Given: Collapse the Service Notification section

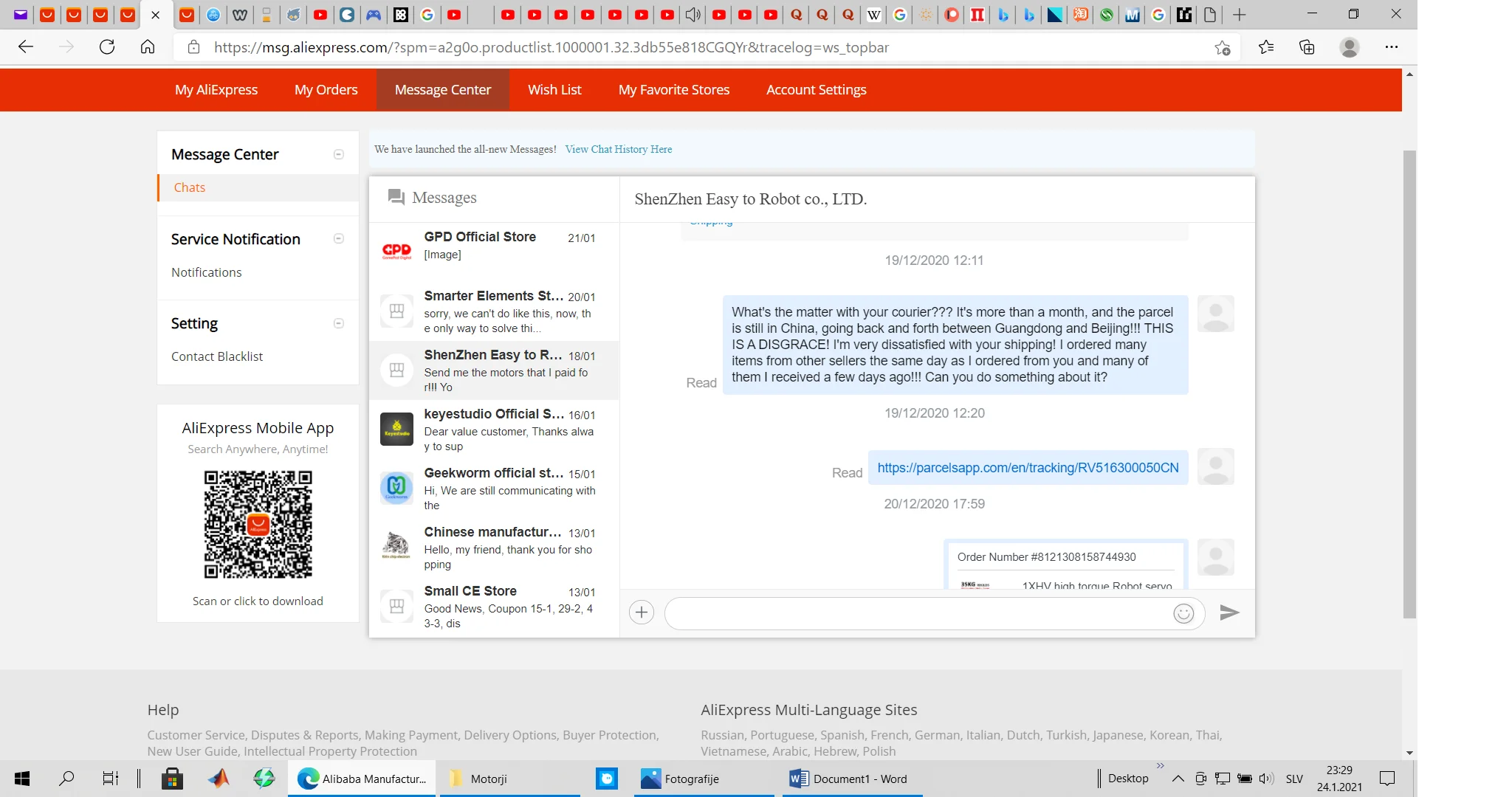Looking at the screenshot, I should point(339,238).
